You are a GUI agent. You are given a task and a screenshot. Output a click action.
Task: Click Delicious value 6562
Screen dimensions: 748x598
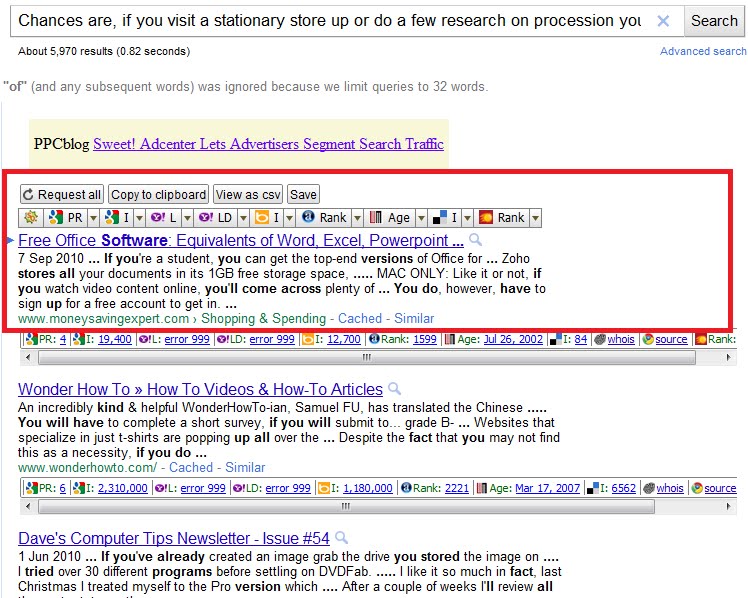coord(623,488)
